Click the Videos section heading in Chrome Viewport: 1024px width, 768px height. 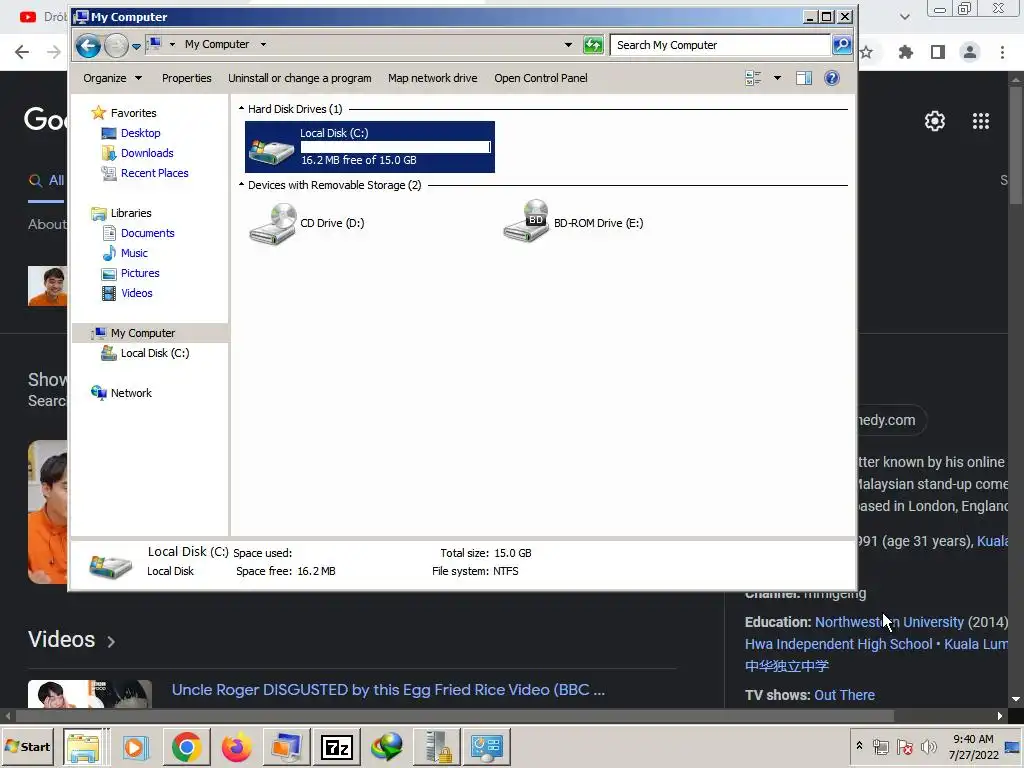(x=61, y=639)
